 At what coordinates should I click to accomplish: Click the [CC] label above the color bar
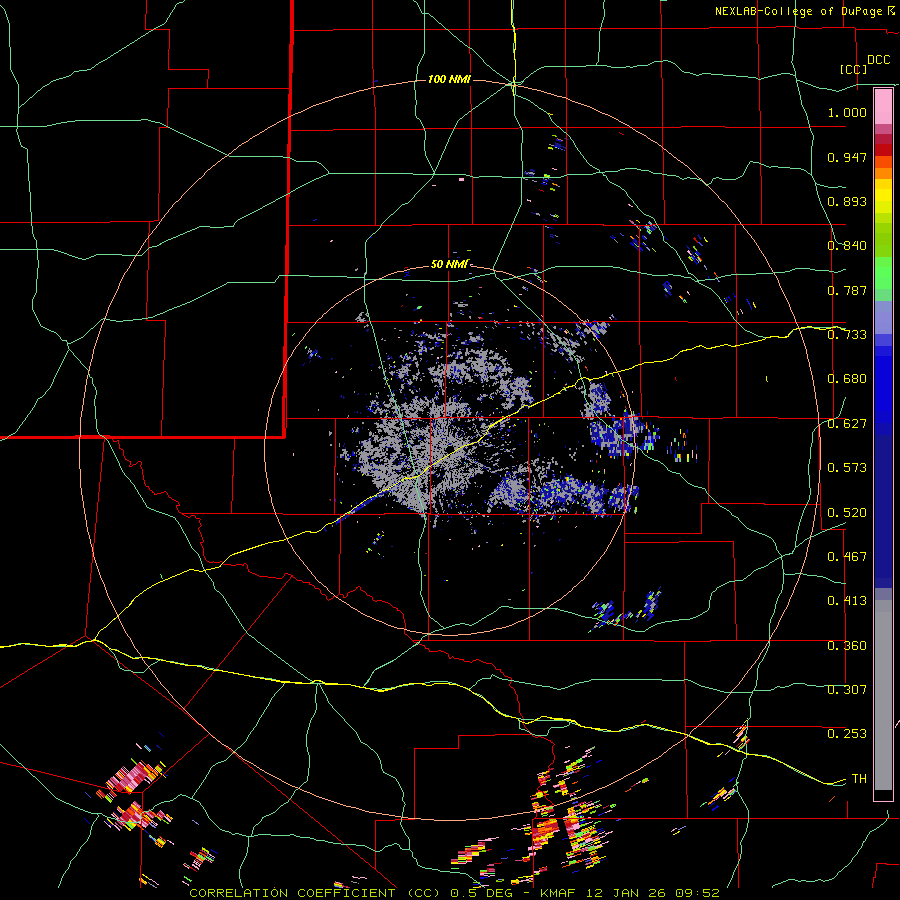click(x=854, y=69)
